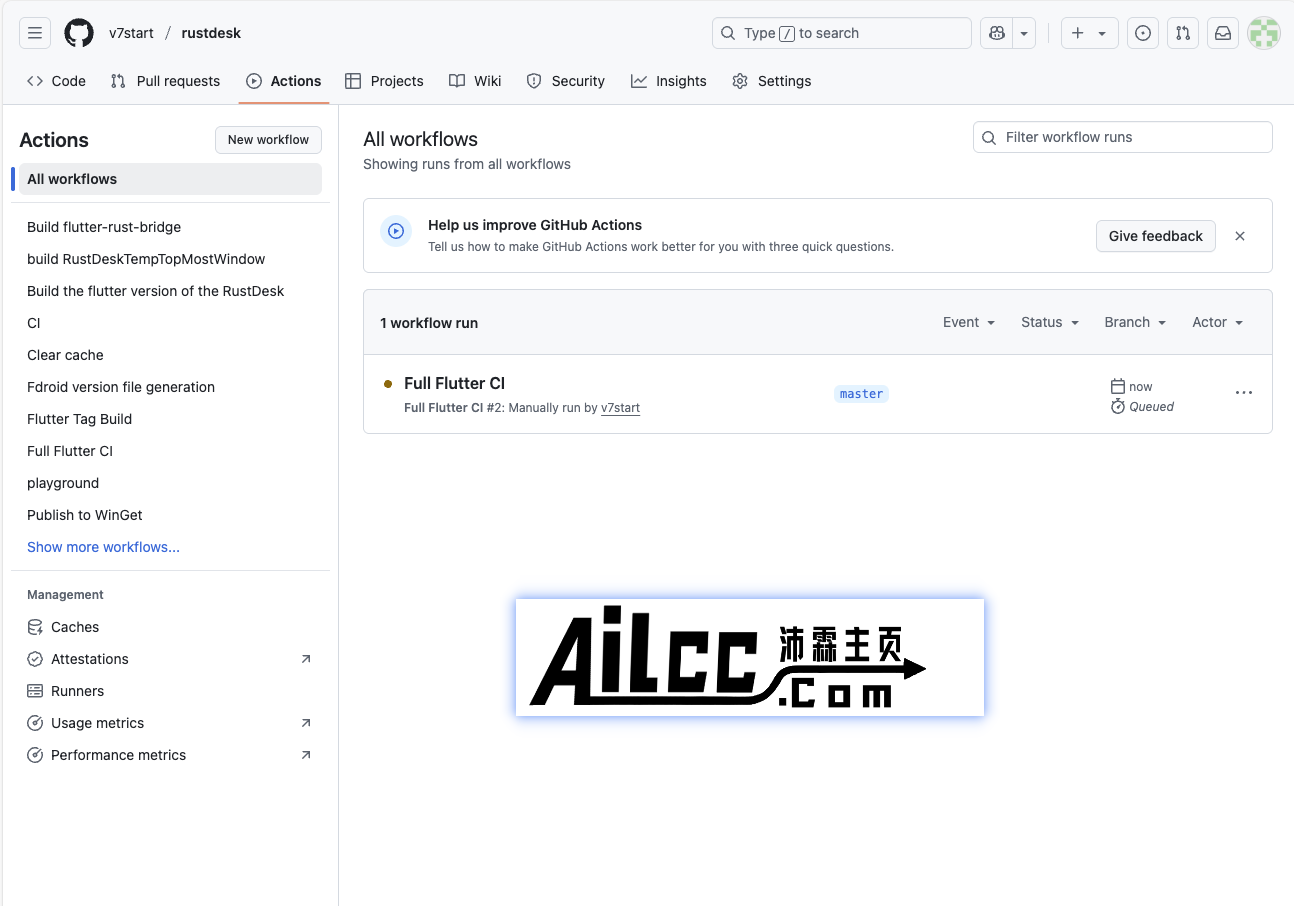This screenshot has height=906, width=1294.
Task: Focus the Filter workflow runs field
Action: 1123,137
